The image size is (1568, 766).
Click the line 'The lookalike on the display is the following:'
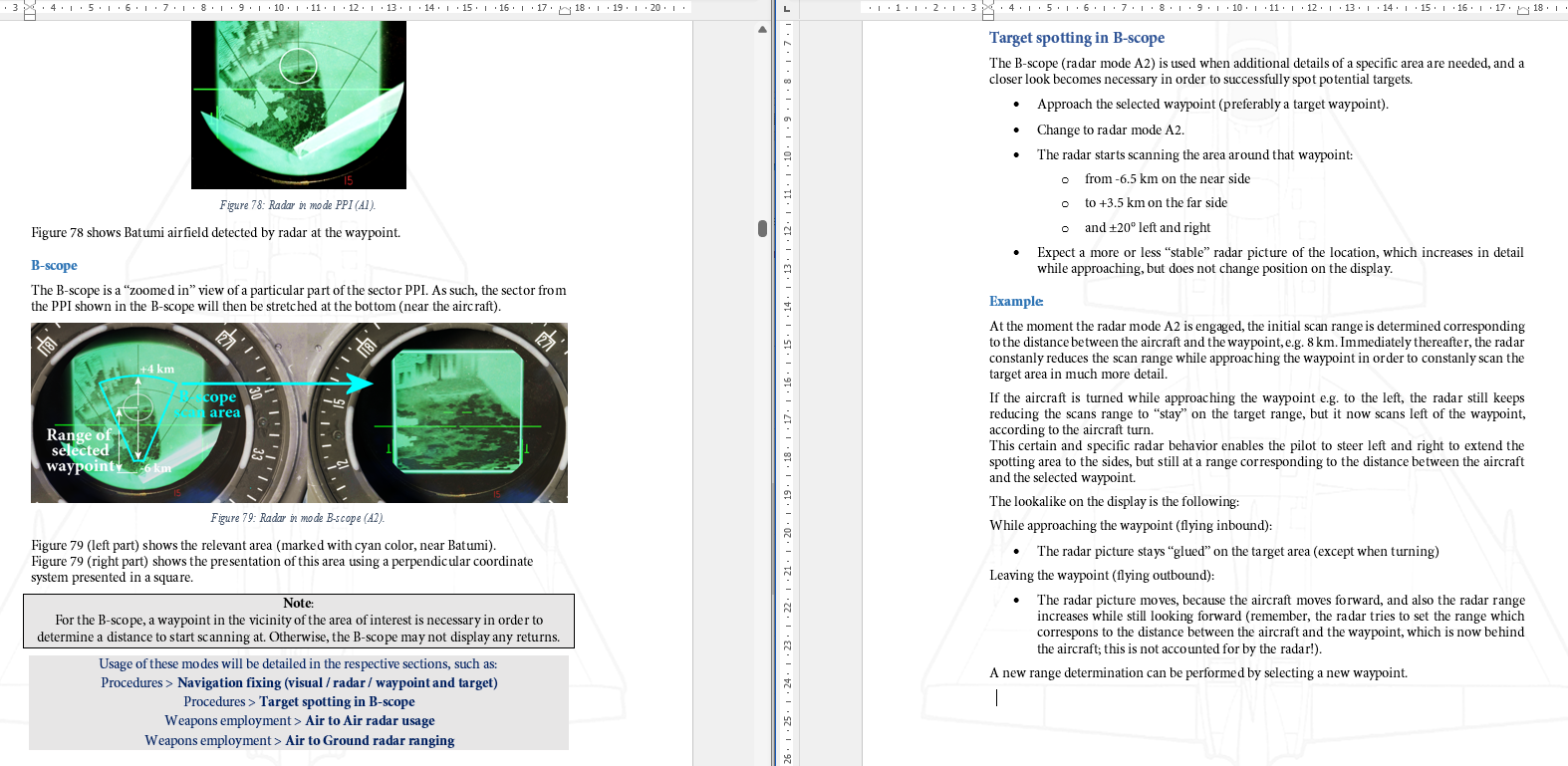tap(1114, 501)
